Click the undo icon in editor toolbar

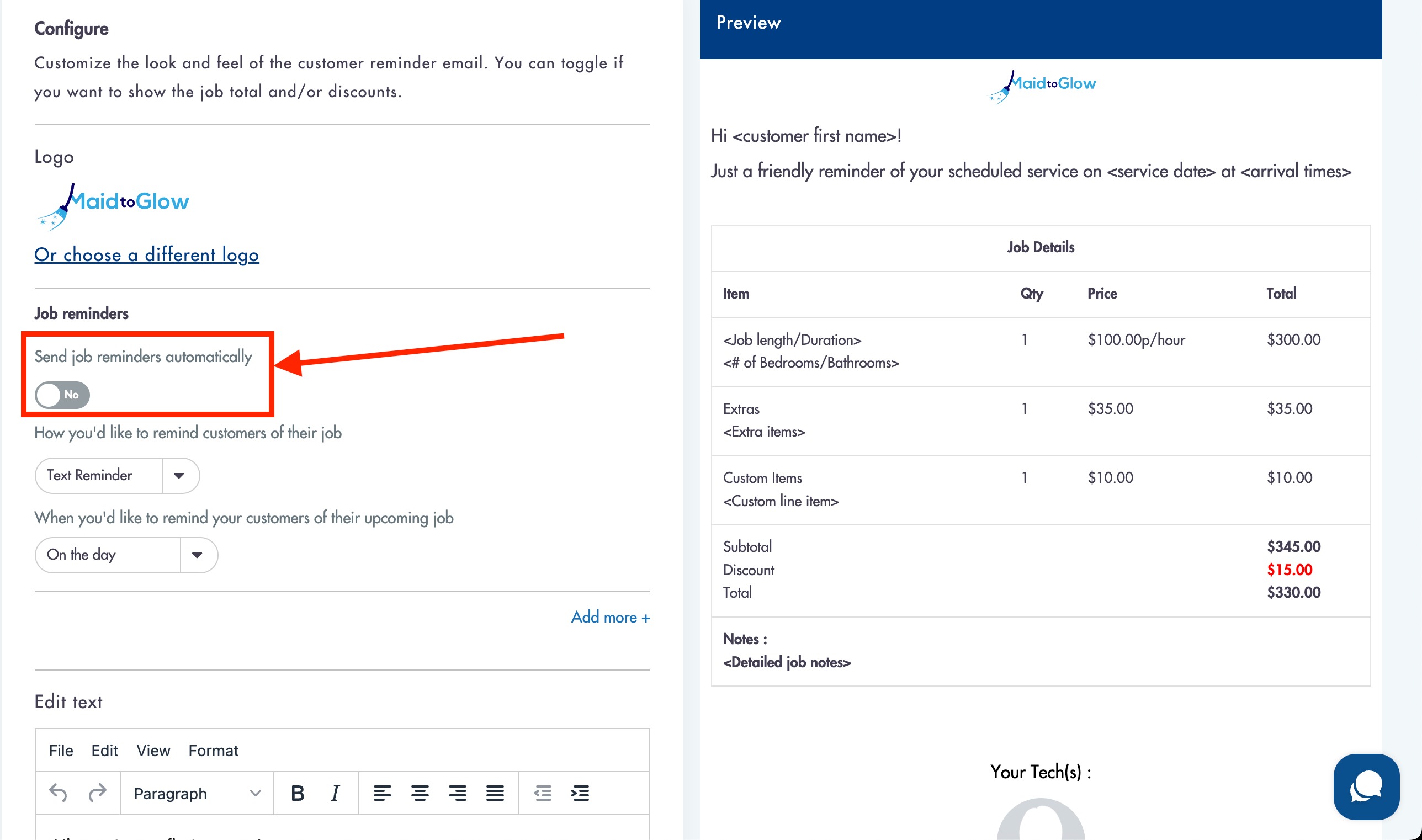(x=59, y=793)
